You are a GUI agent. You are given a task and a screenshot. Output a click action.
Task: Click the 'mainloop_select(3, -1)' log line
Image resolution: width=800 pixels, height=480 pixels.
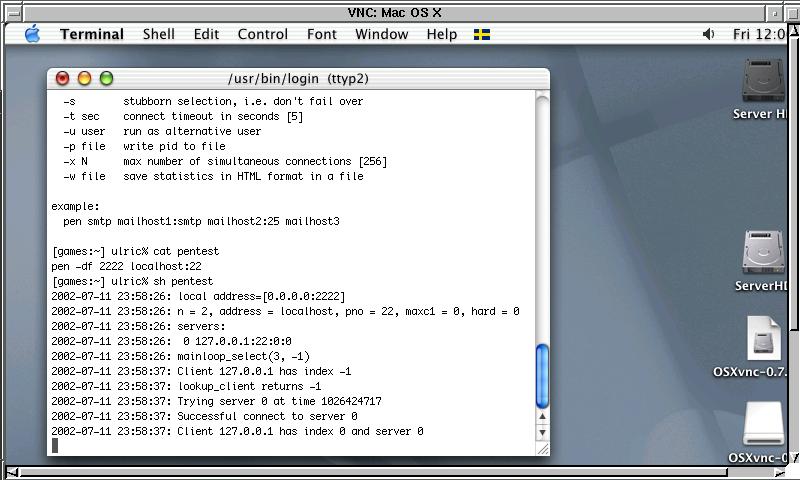181,357
